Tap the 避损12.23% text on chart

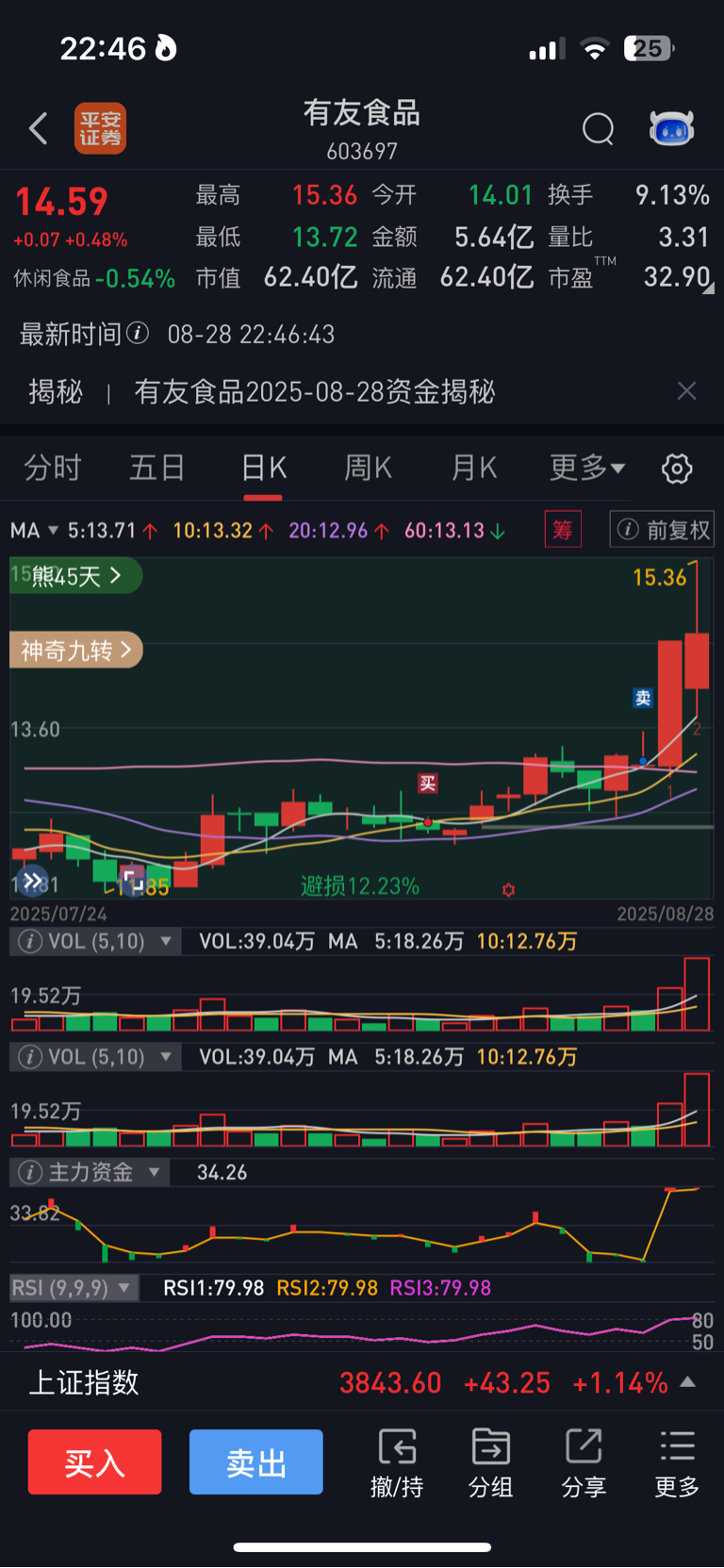tap(359, 886)
